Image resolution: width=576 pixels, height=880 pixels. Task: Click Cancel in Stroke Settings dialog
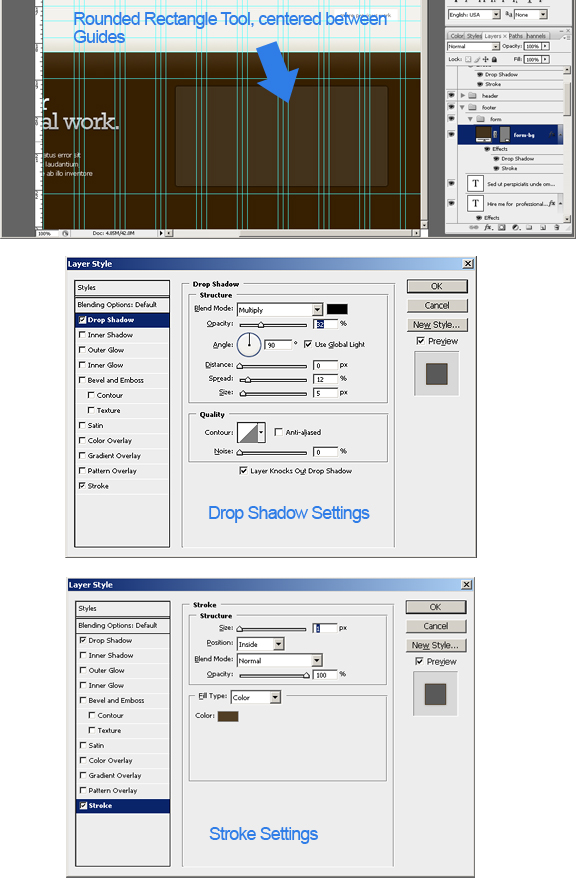(436, 626)
